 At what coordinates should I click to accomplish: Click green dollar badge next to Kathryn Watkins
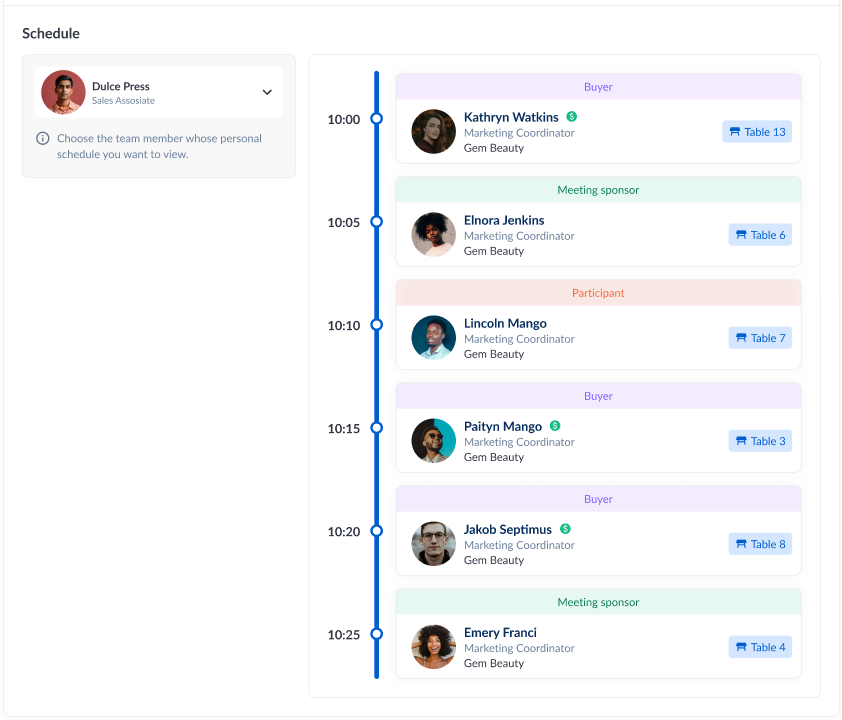coord(572,117)
